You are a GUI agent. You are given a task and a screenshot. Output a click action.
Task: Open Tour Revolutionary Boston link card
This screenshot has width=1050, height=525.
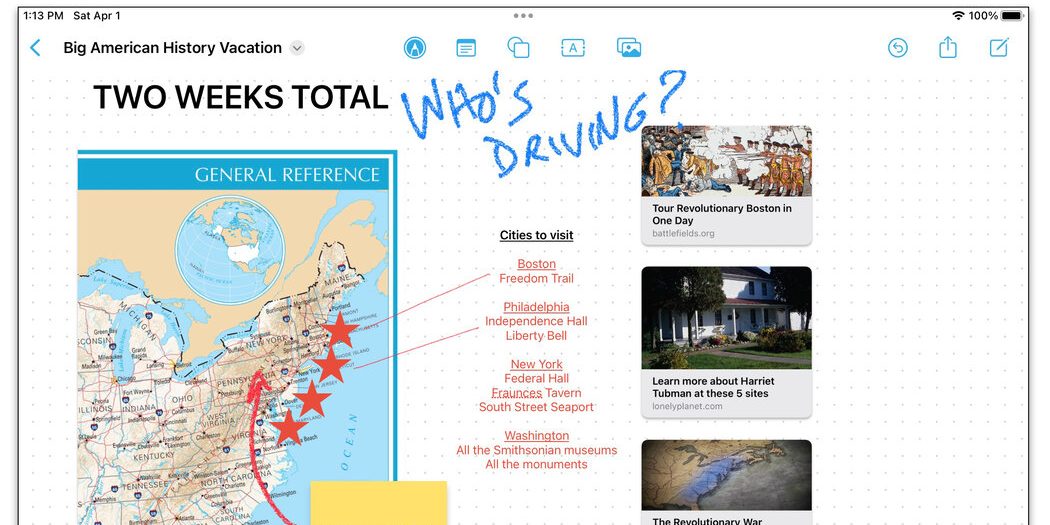coord(726,185)
